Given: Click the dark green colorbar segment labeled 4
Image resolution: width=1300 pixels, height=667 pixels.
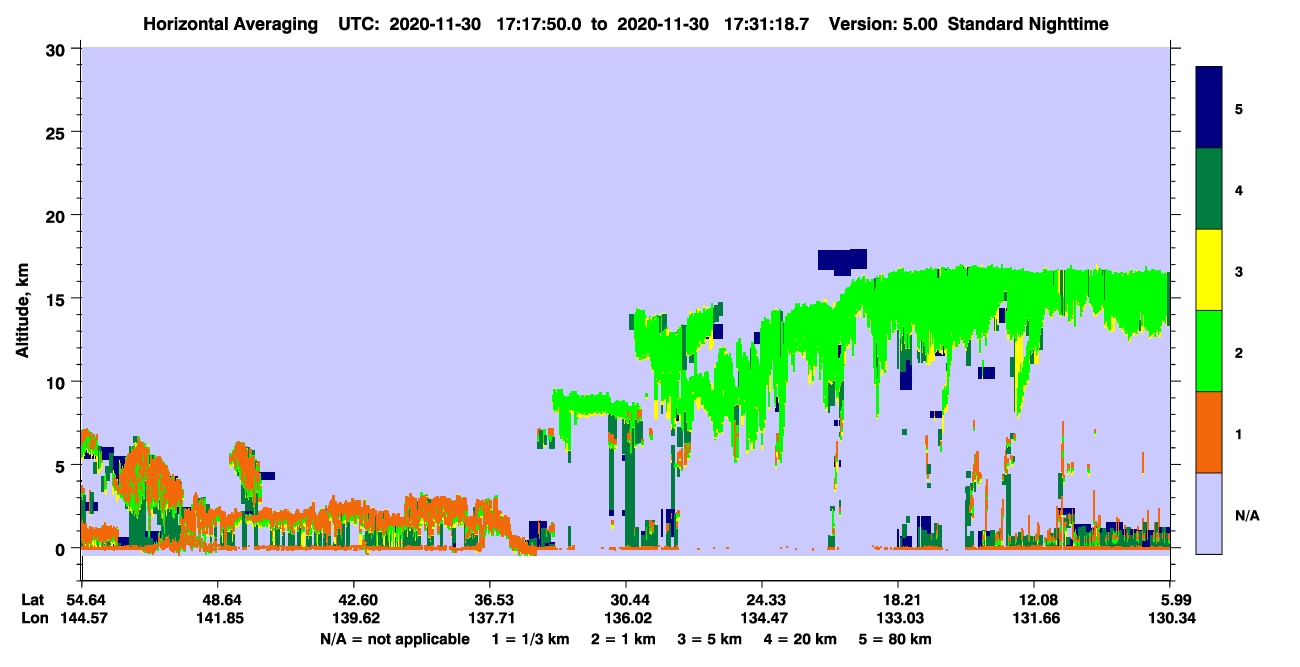Looking at the screenshot, I should coord(1209,188).
